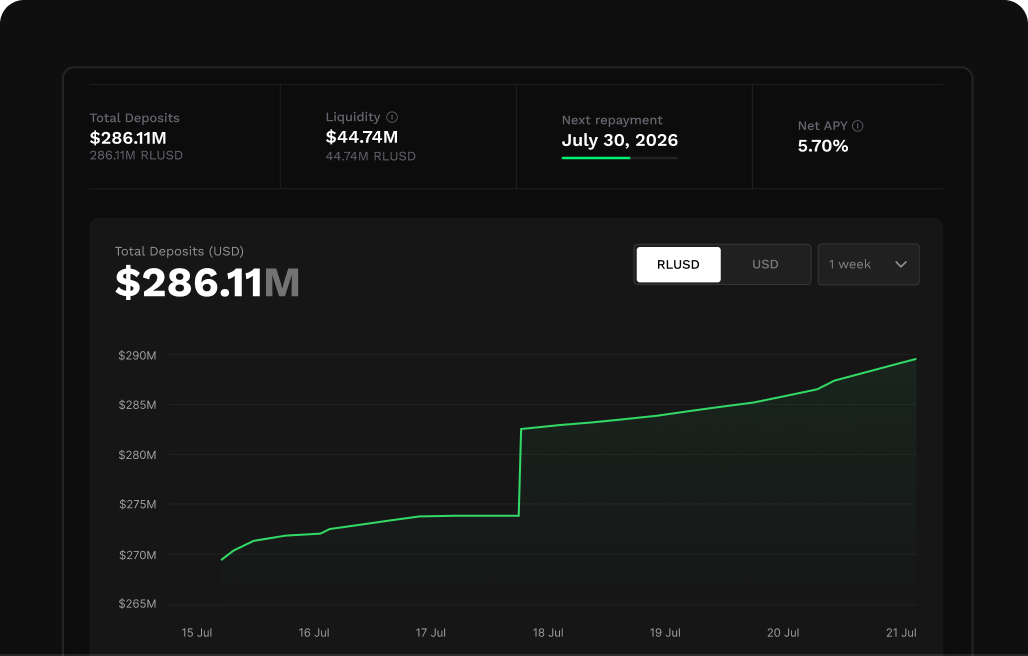Click the $265M y-axis label
Viewport: 1028px width, 656px height.
(137, 604)
